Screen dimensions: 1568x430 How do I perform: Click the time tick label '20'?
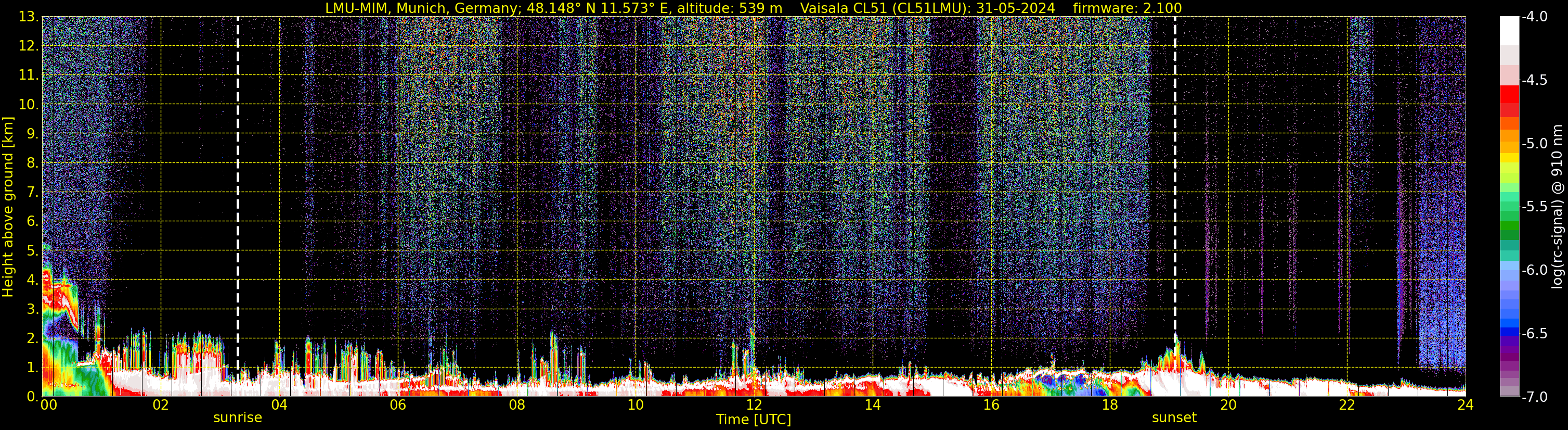click(1228, 405)
